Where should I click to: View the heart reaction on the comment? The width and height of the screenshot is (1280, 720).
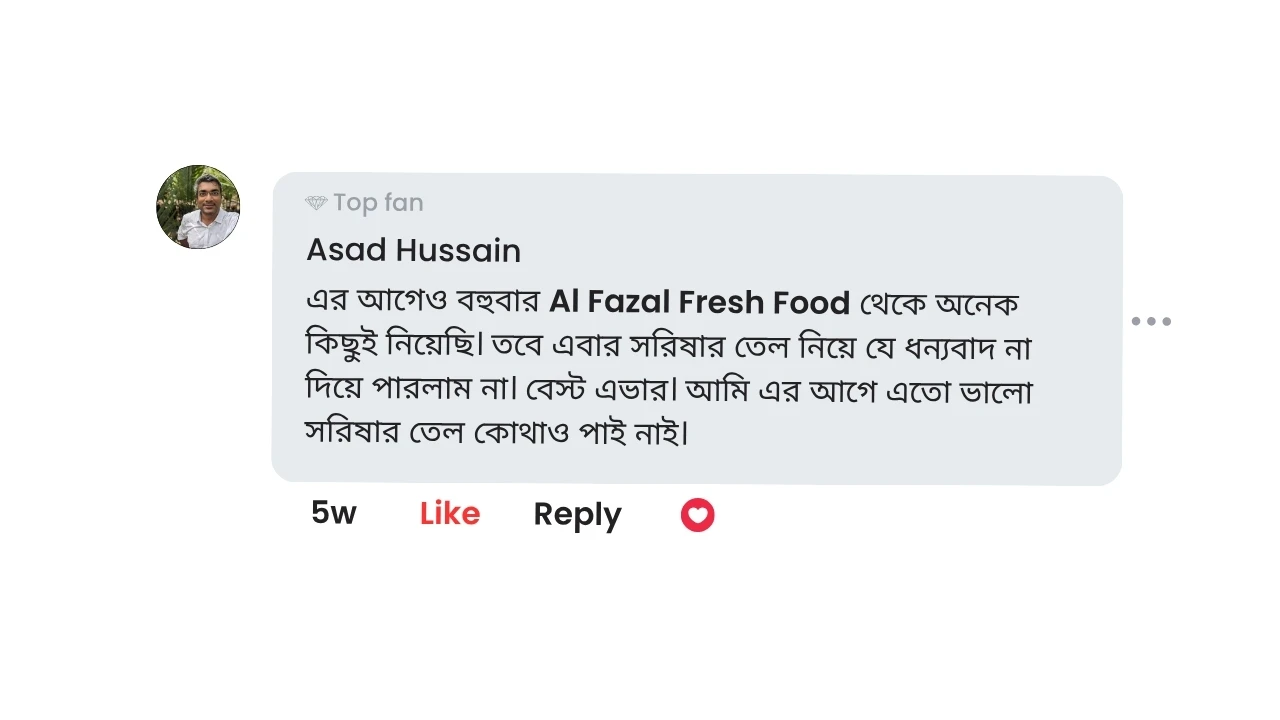click(697, 515)
